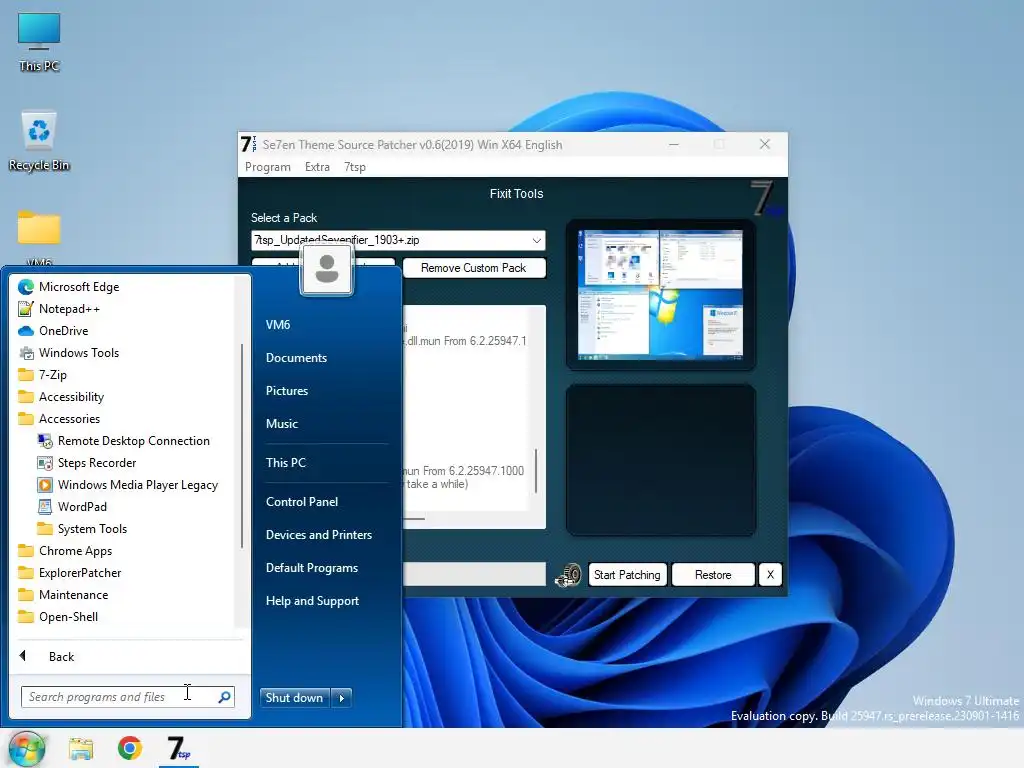This screenshot has width=1024, height=768.
Task: Click the Restore button
Action: (x=712, y=575)
